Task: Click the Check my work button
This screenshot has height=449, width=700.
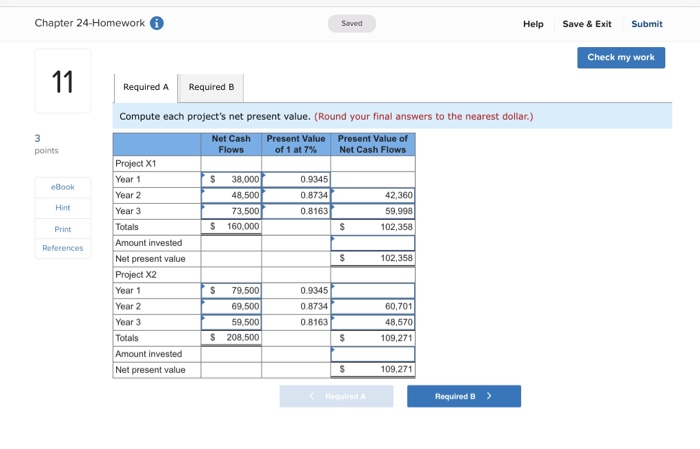Action: 621,58
